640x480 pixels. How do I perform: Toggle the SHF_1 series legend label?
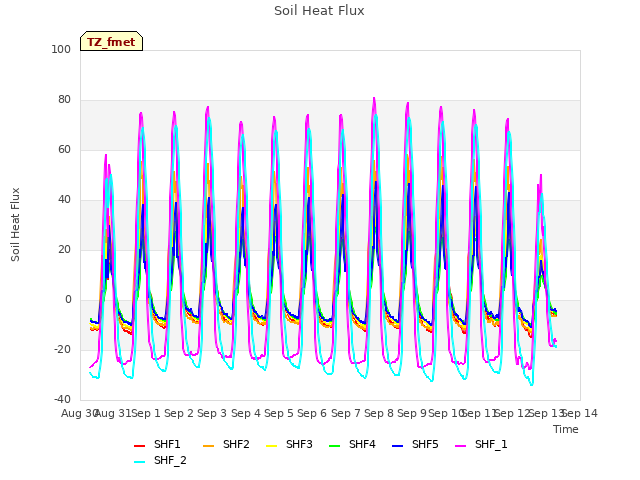click(491, 444)
